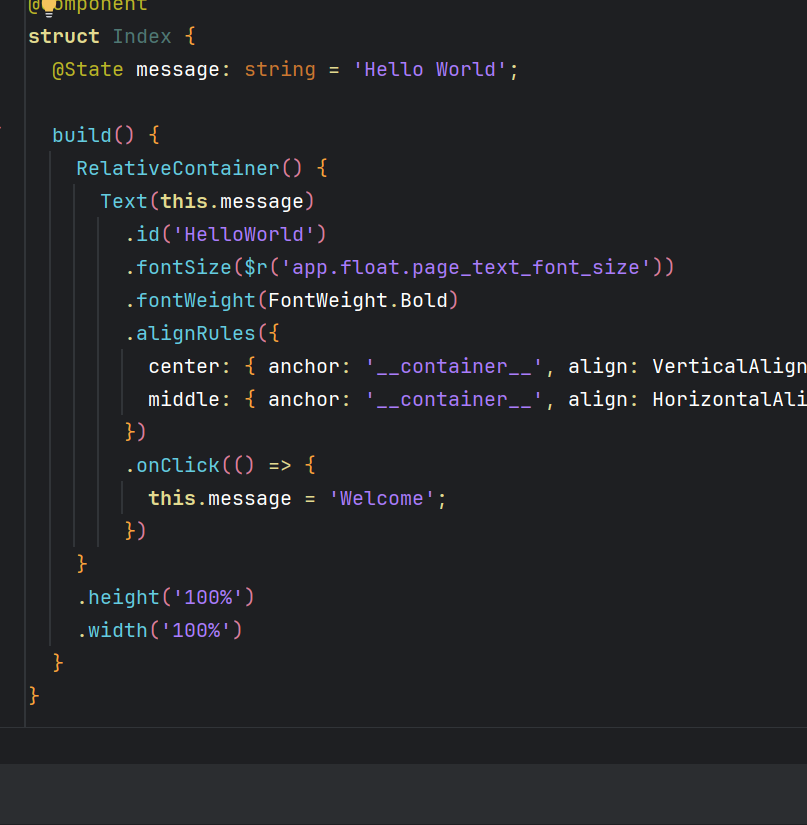Click '__container__' string on middle line

coord(454,400)
